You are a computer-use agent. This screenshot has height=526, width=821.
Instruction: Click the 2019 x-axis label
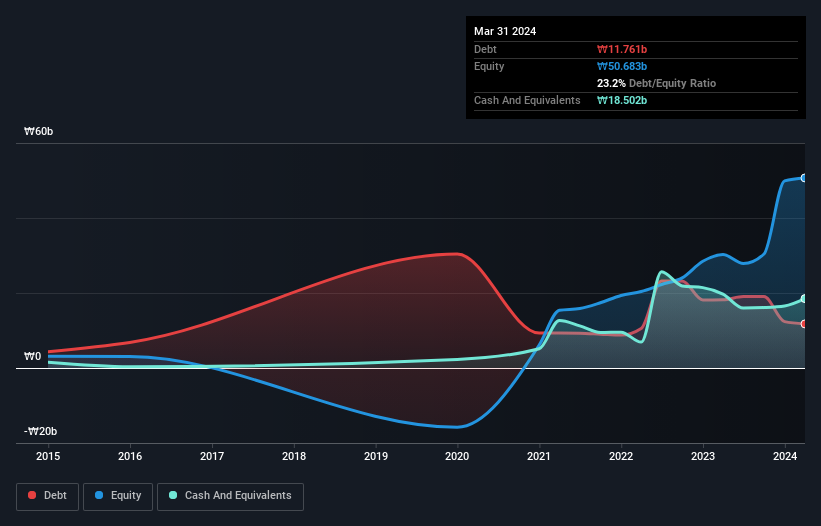click(x=376, y=456)
